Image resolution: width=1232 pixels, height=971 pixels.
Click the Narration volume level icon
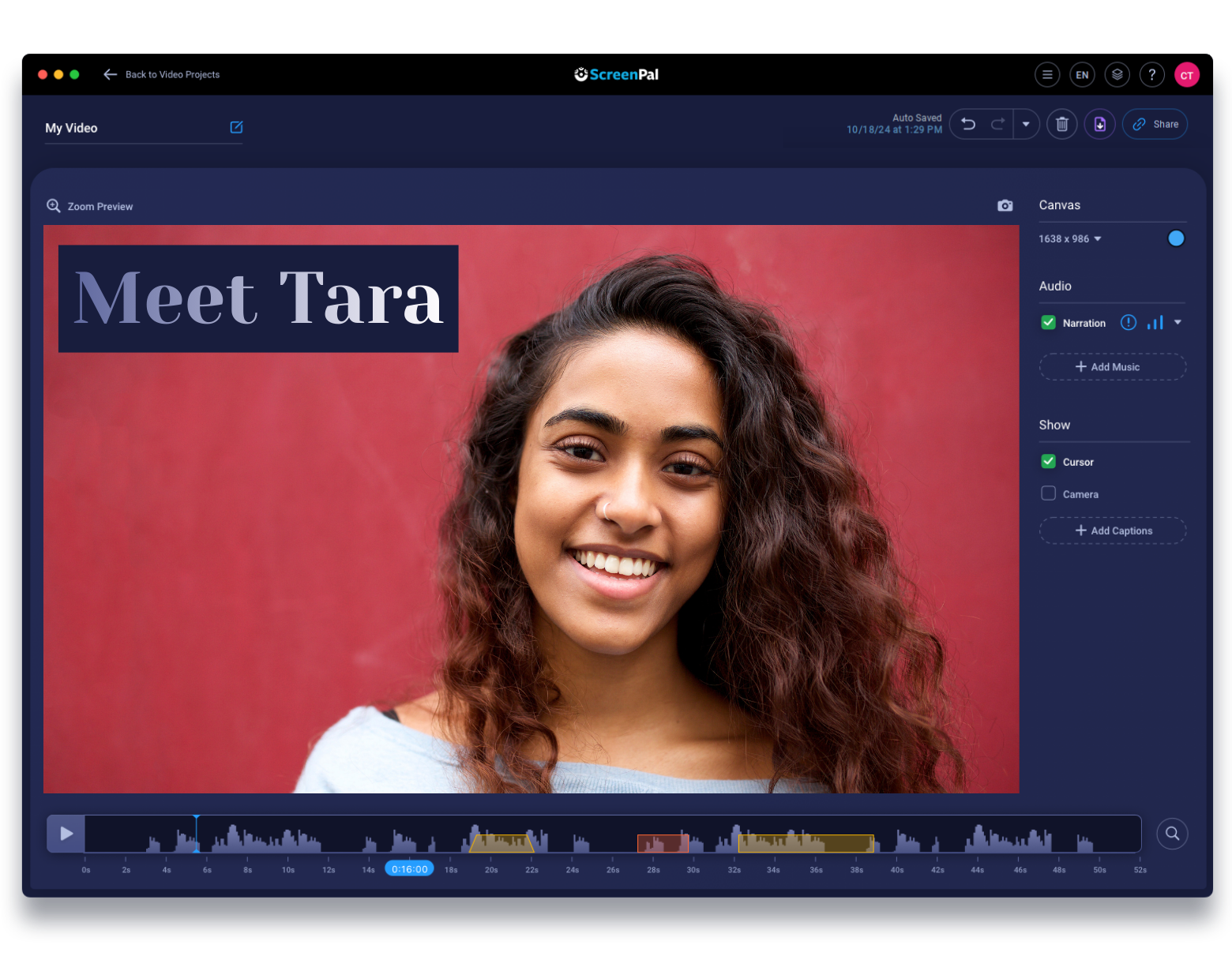[x=1154, y=322]
